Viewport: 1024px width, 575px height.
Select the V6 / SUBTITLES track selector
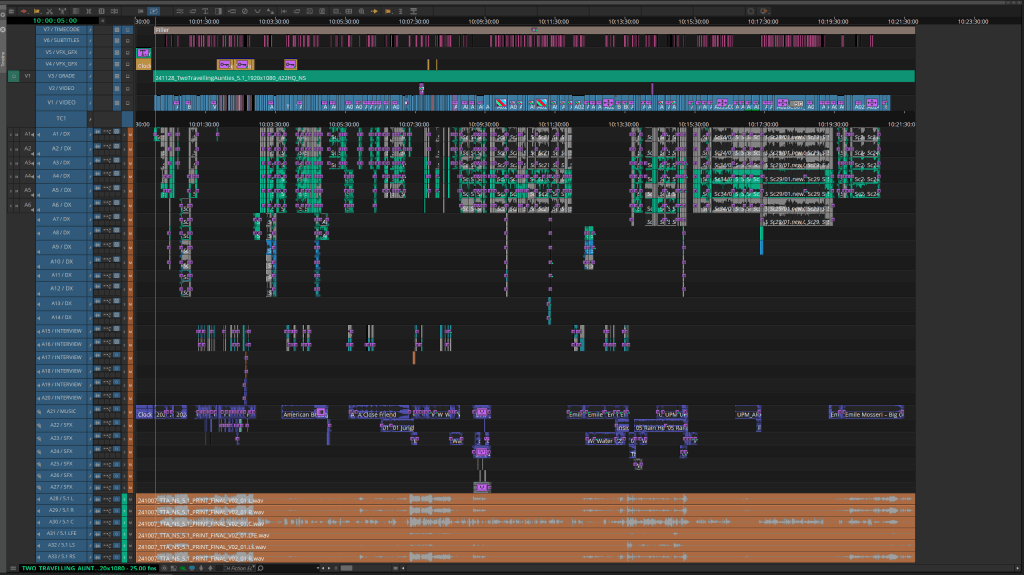[x=62, y=40]
